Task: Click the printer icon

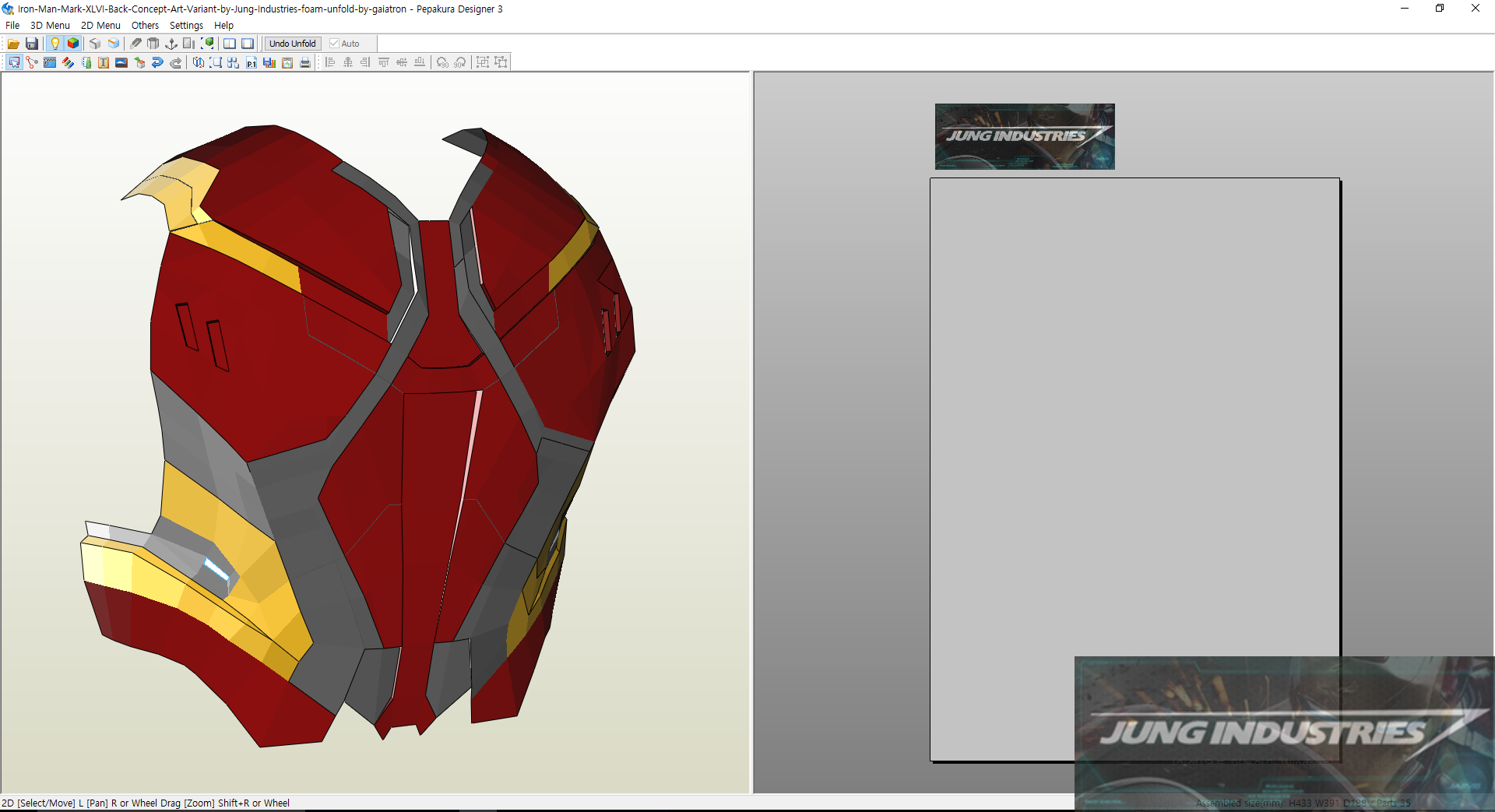Action: 305,62
